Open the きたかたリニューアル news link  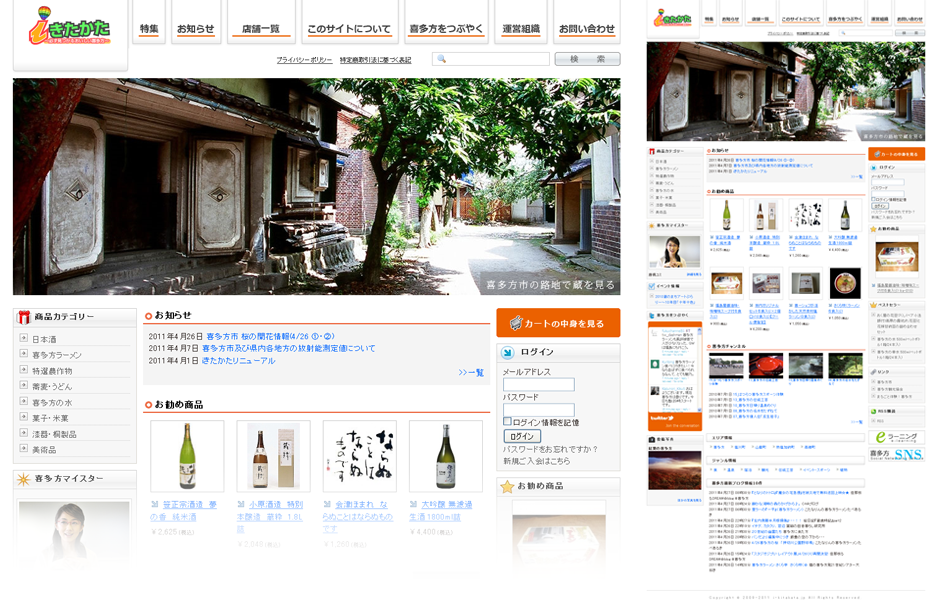pos(238,361)
